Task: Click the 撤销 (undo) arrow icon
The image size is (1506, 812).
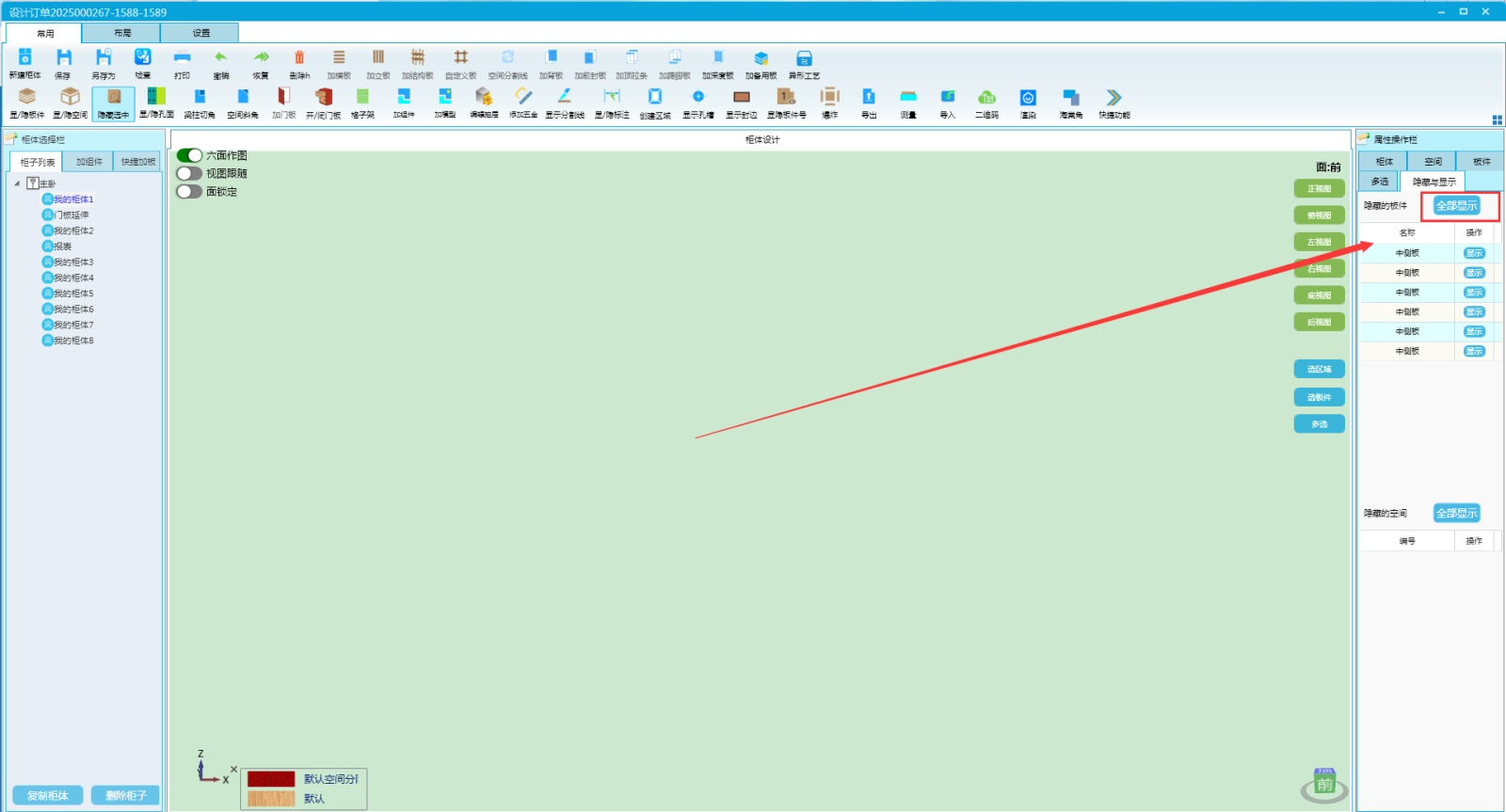Action: click(221, 58)
